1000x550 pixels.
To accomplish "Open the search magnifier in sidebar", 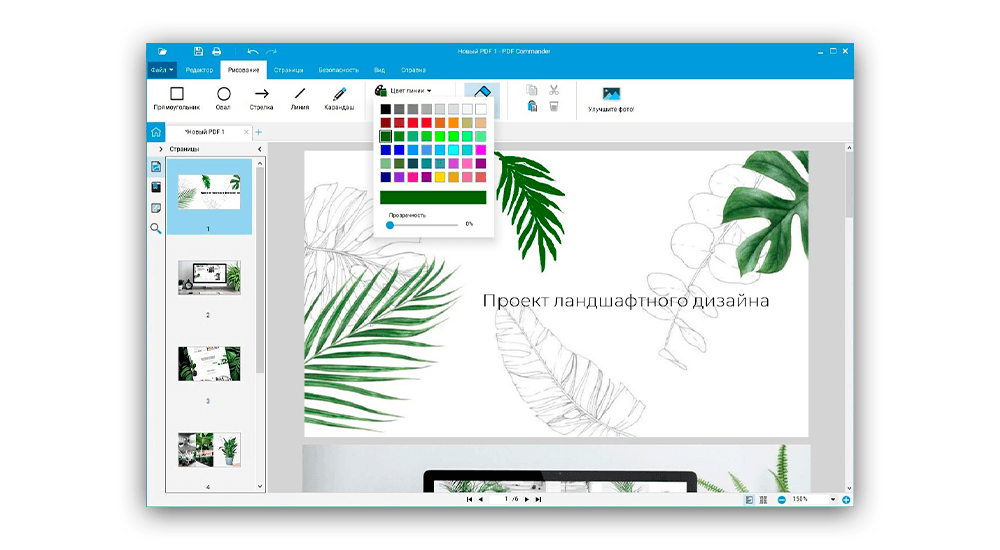I will click(156, 229).
